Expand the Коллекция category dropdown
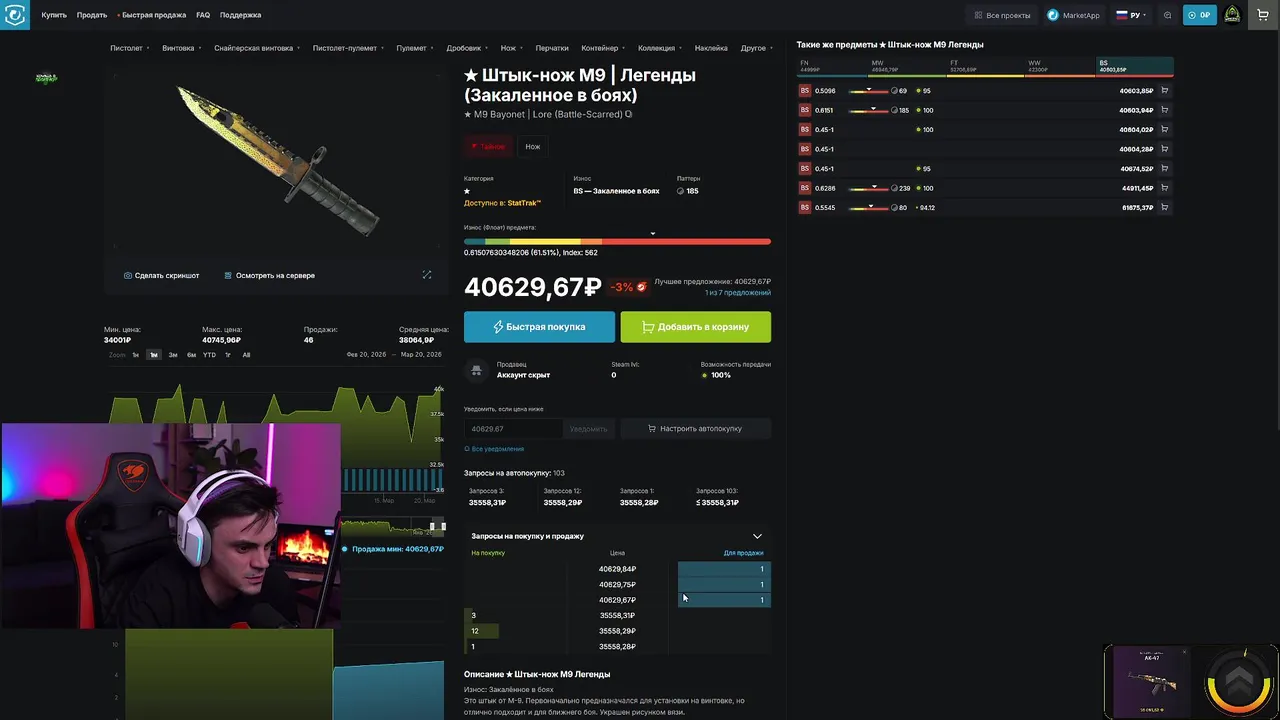The width and height of the screenshot is (1280, 720). 660,48
